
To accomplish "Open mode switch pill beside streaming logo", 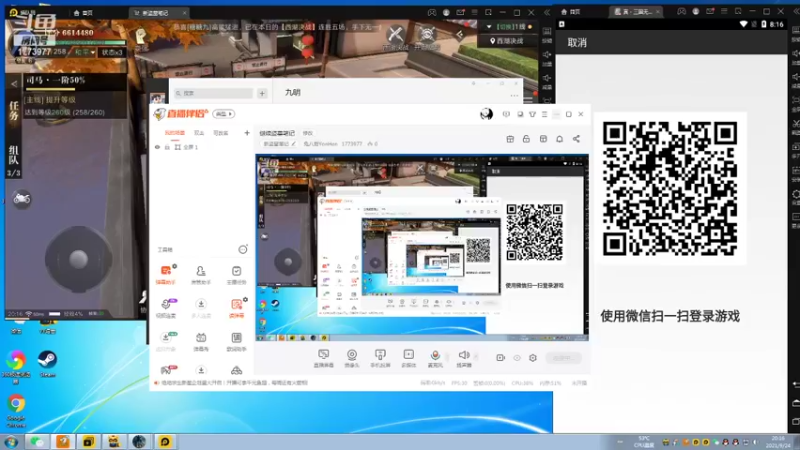I will pos(223,114).
